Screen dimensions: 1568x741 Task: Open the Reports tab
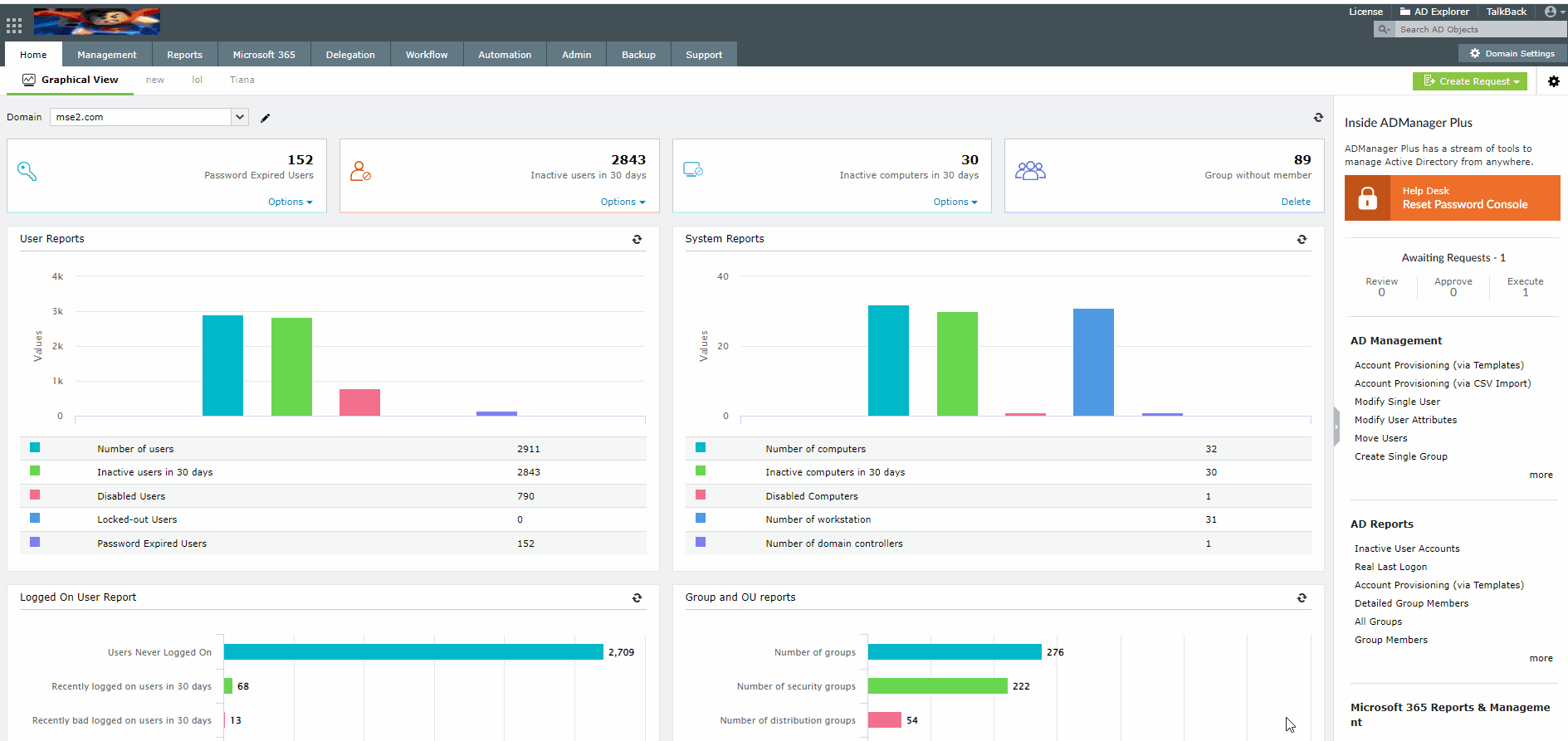tap(184, 55)
